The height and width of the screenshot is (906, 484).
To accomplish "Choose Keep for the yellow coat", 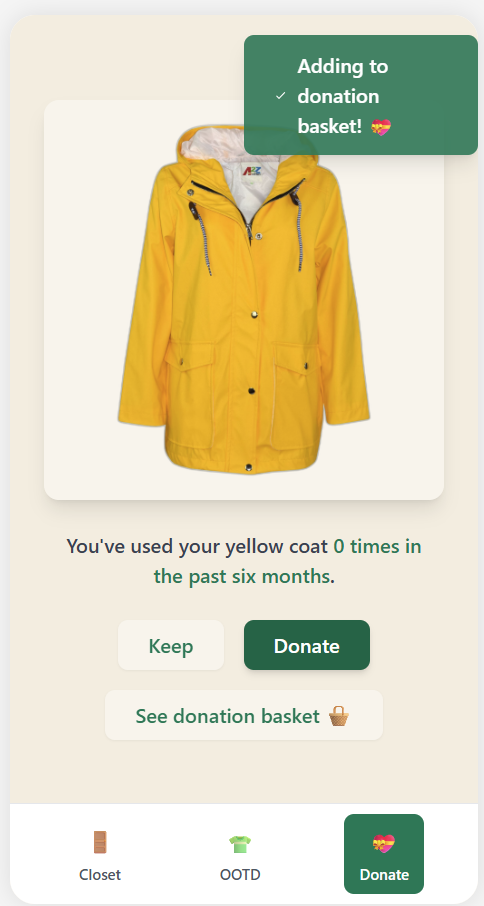I will [171, 645].
